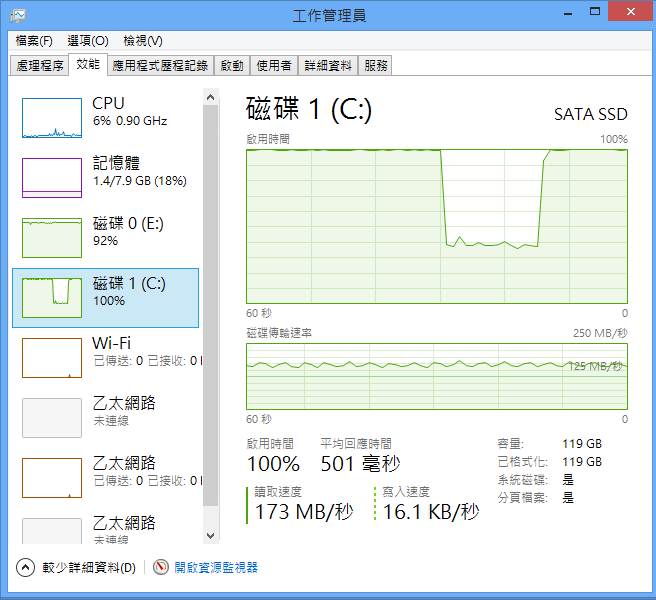Viewport: 656px width, 600px height.
Task: Click the 173 MB/秒 read speed value
Action: pos(304,512)
